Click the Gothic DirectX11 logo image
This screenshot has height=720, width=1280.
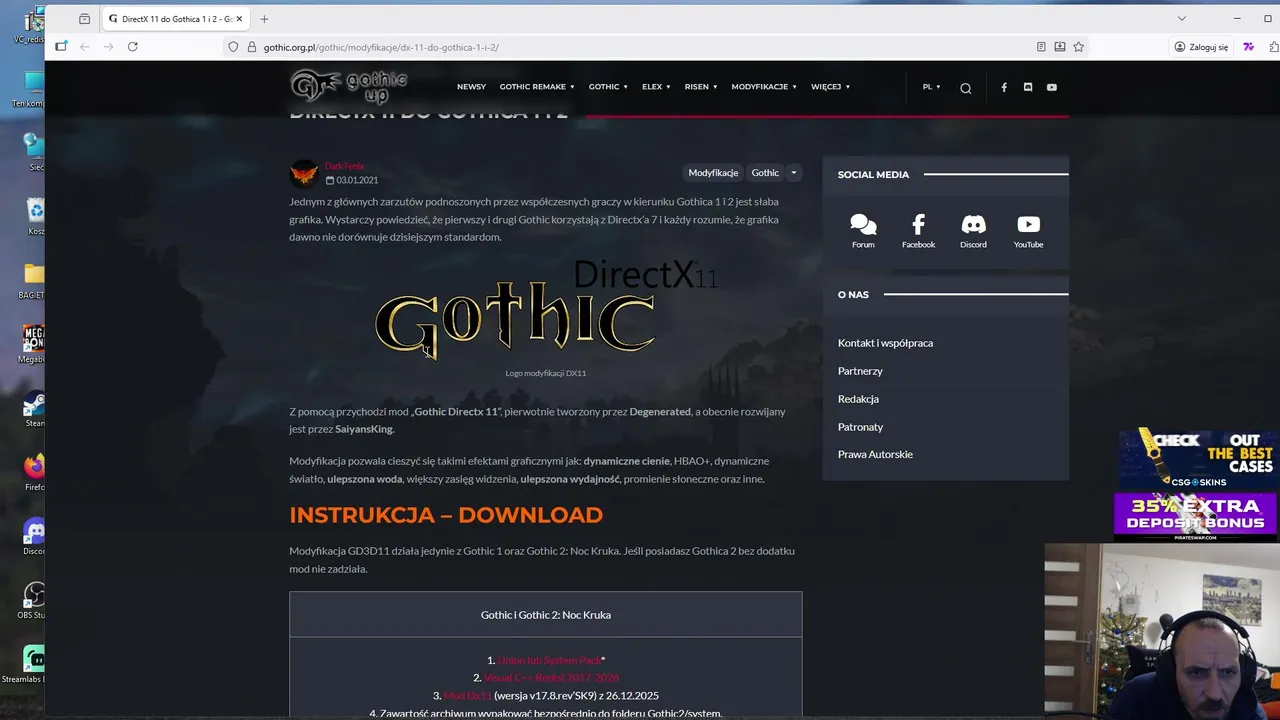coord(546,309)
